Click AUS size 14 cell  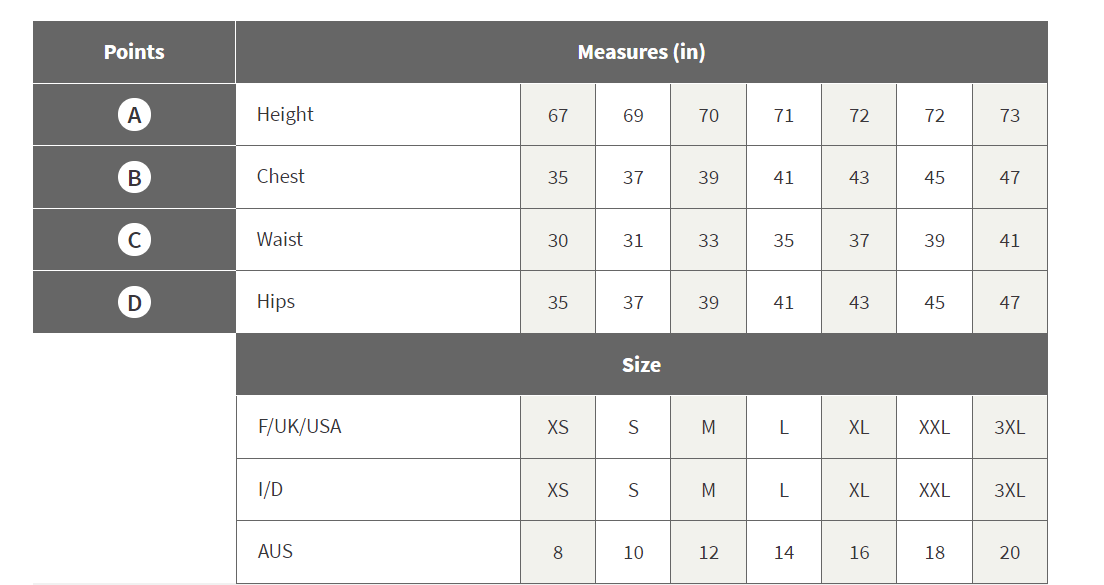coord(784,553)
